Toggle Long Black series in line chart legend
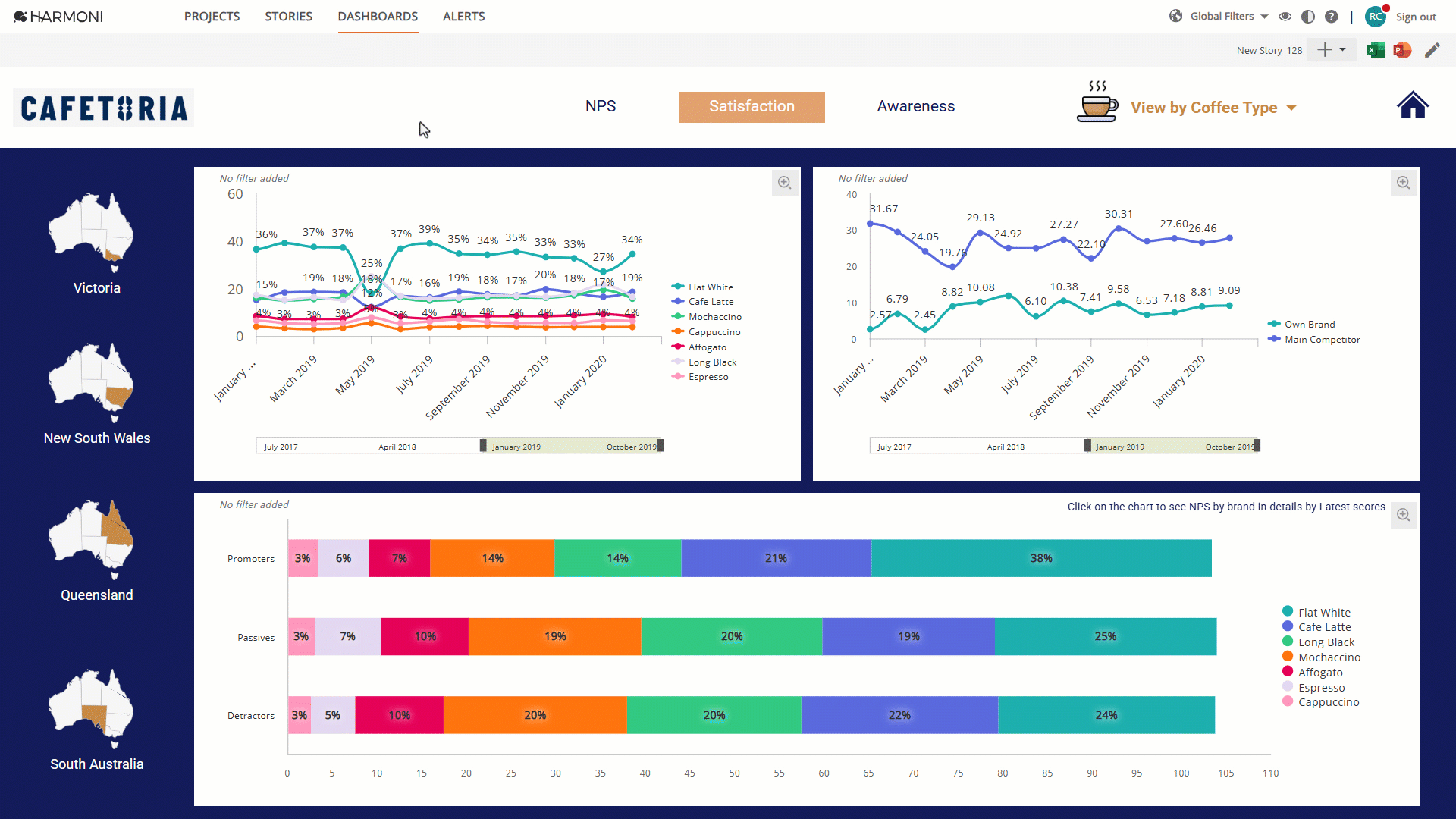 click(704, 362)
